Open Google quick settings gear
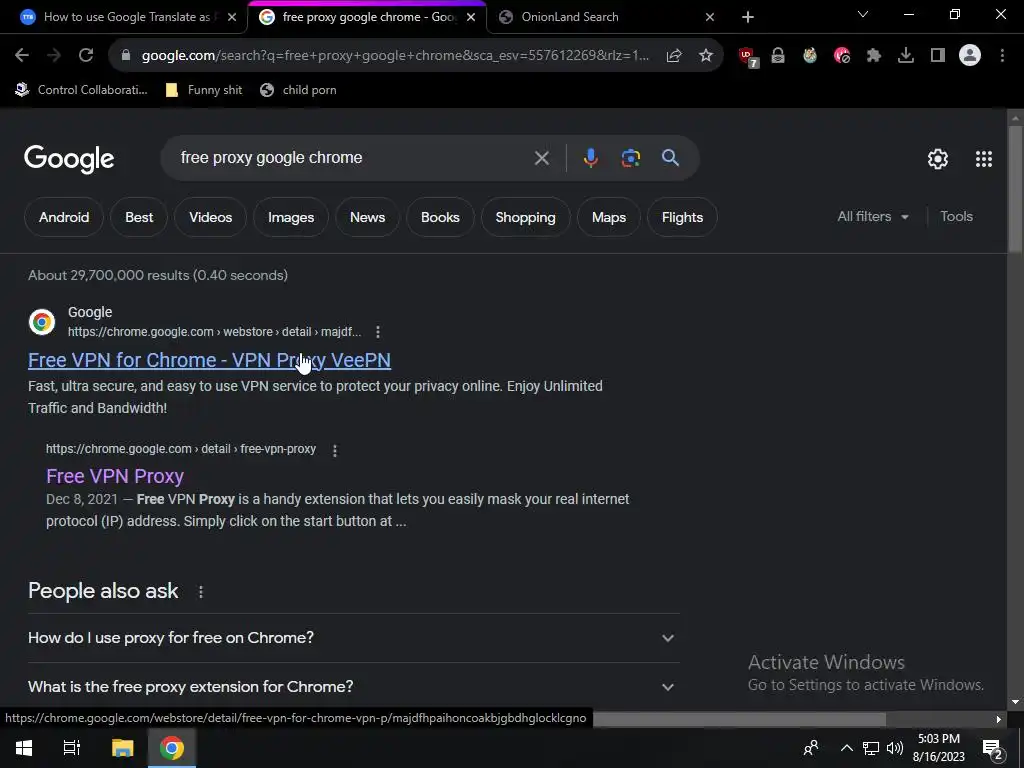 938,159
